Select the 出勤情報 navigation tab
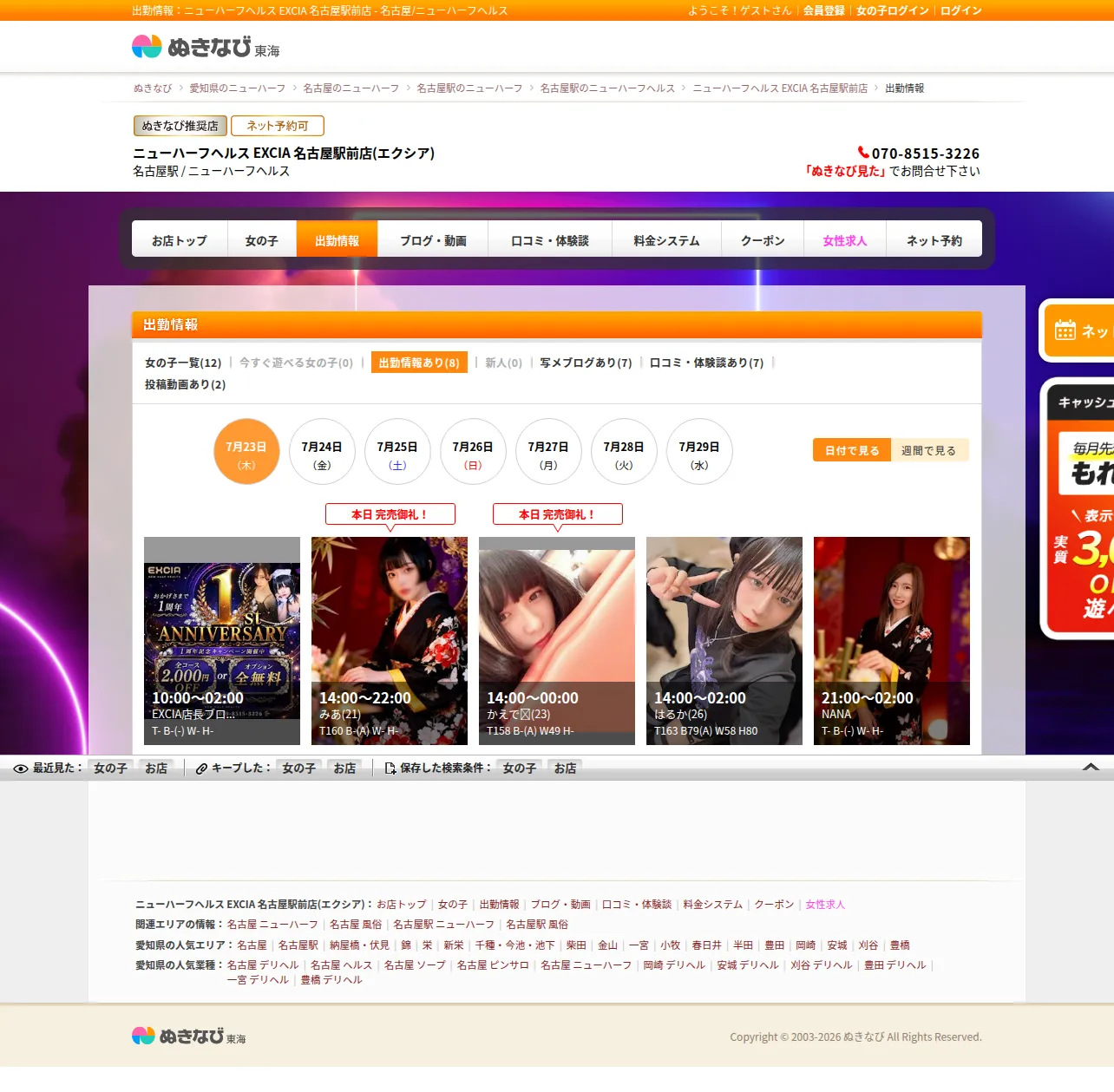This screenshot has width=1114, height=1092. tap(337, 240)
